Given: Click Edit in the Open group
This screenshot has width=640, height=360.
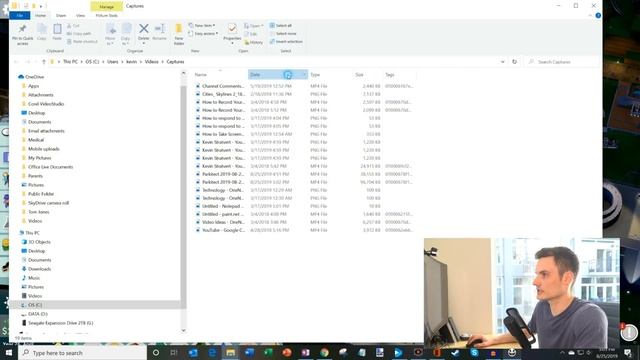Looking at the screenshot, I should click(251, 34).
